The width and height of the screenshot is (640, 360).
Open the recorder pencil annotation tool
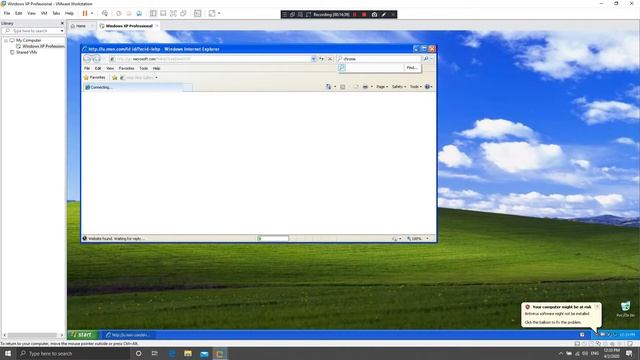pyautogui.click(x=384, y=14)
